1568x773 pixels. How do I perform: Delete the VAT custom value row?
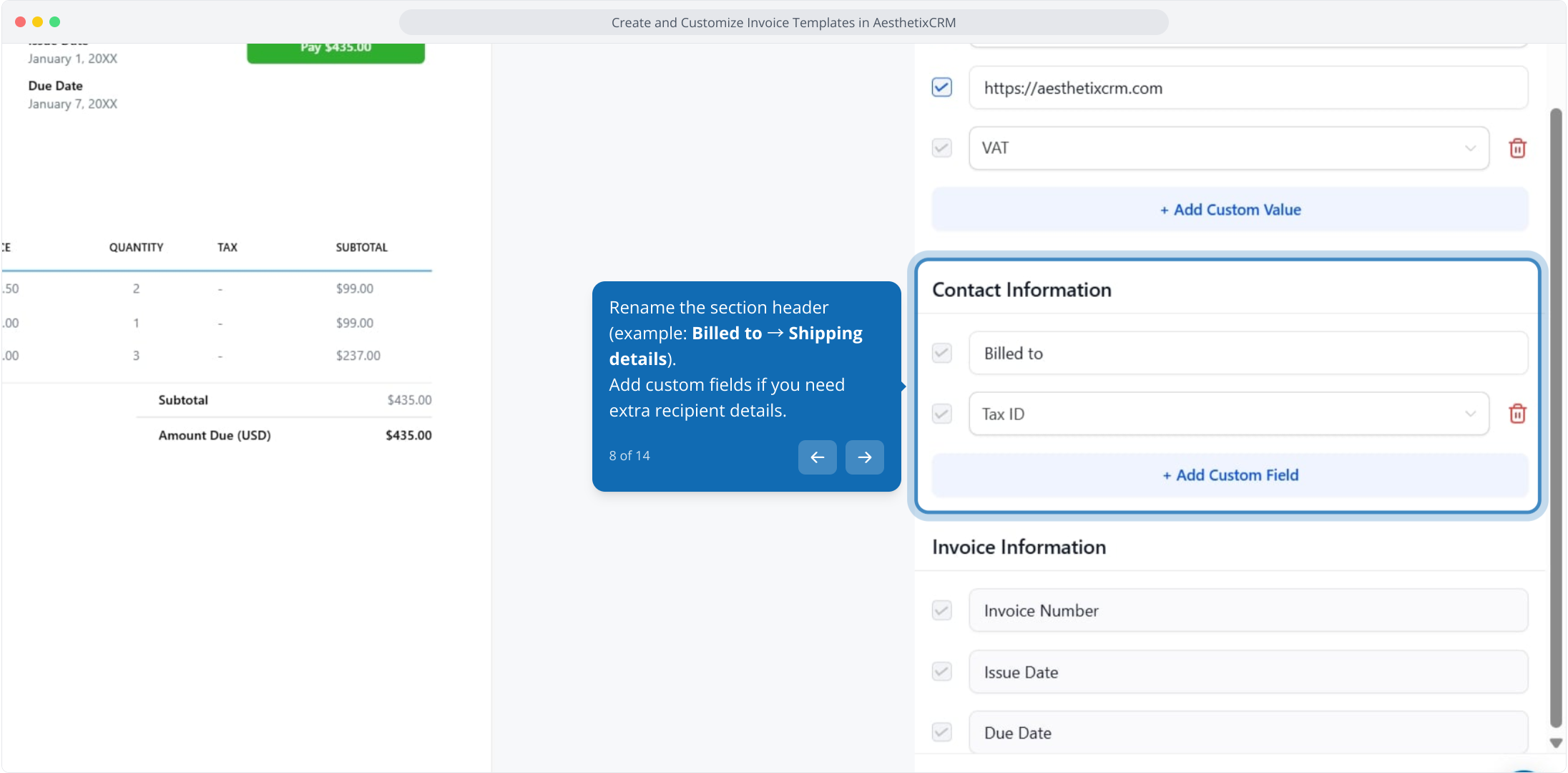(x=1517, y=148)
